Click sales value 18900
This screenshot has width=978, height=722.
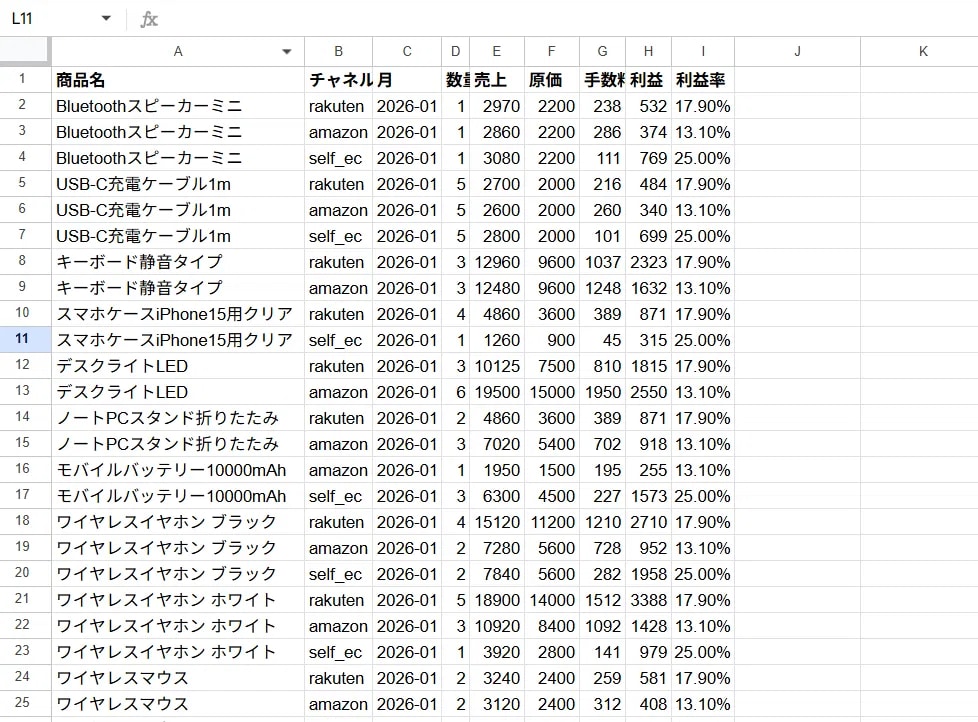pyautogui.click(x=496, y=600)
